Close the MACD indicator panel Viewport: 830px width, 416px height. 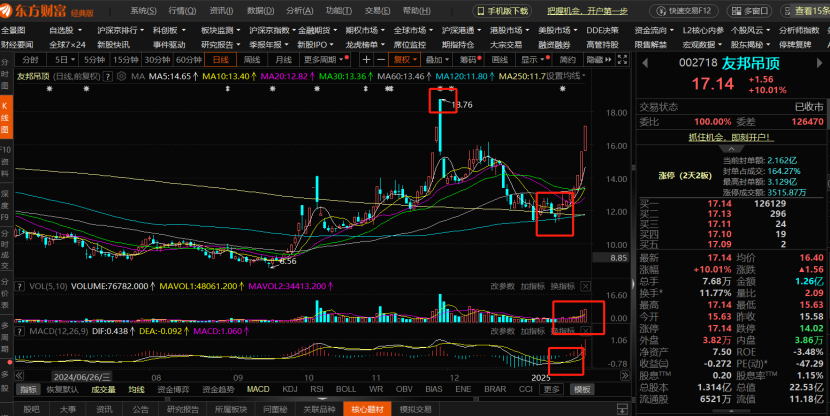click(x=585, y=331)
